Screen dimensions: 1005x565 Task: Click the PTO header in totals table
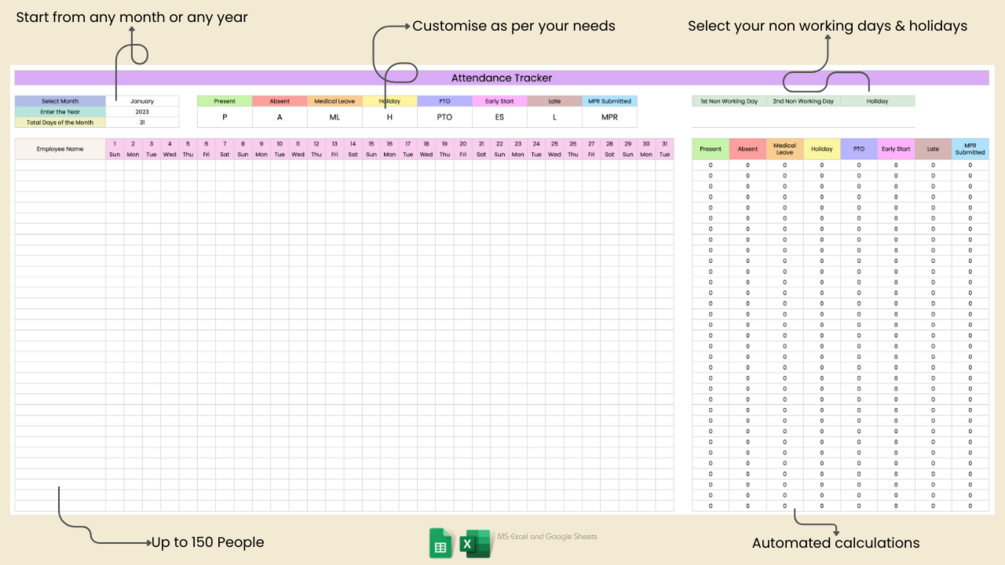(x=859, y=149)
